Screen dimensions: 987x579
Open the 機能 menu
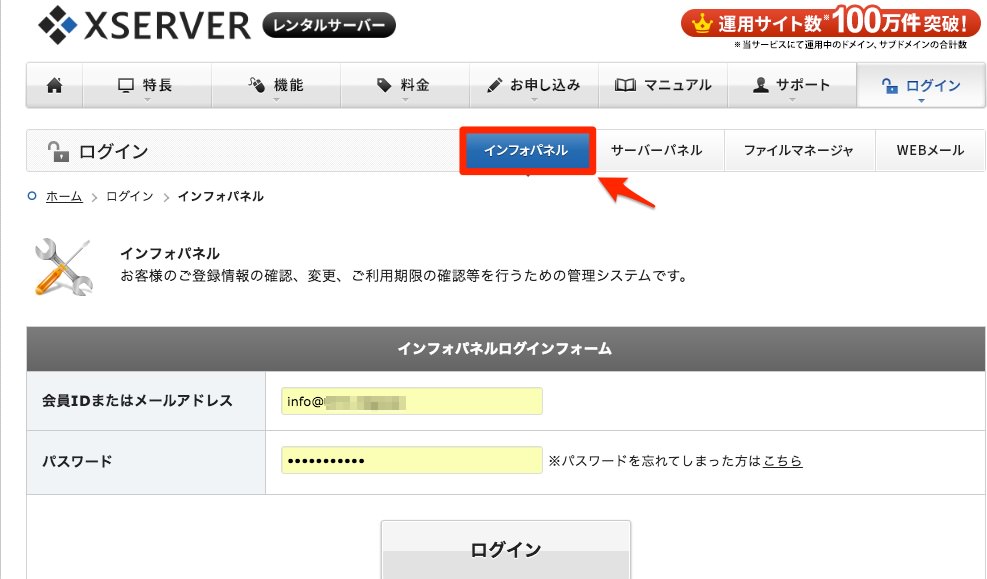[276, 85]
